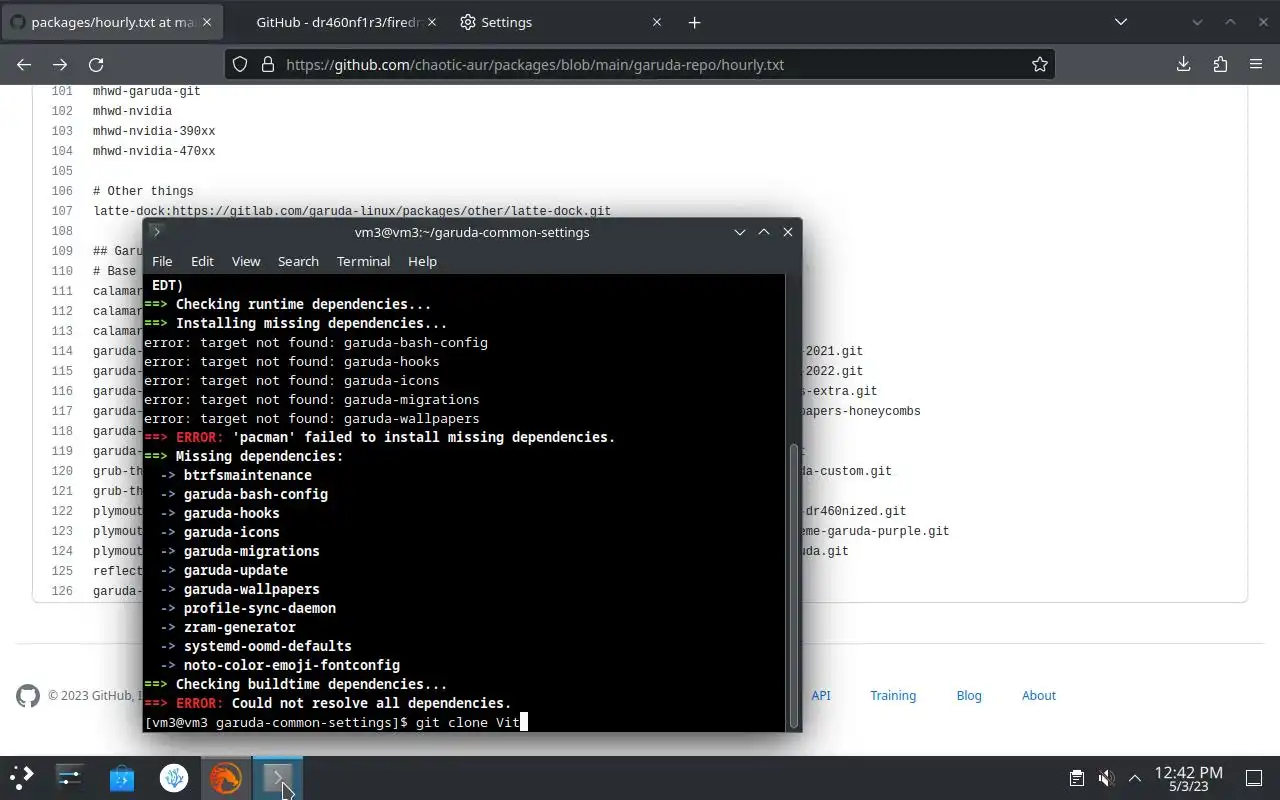Open the terminal View menu
This screenshot has height=800, width=1280.
246,261
